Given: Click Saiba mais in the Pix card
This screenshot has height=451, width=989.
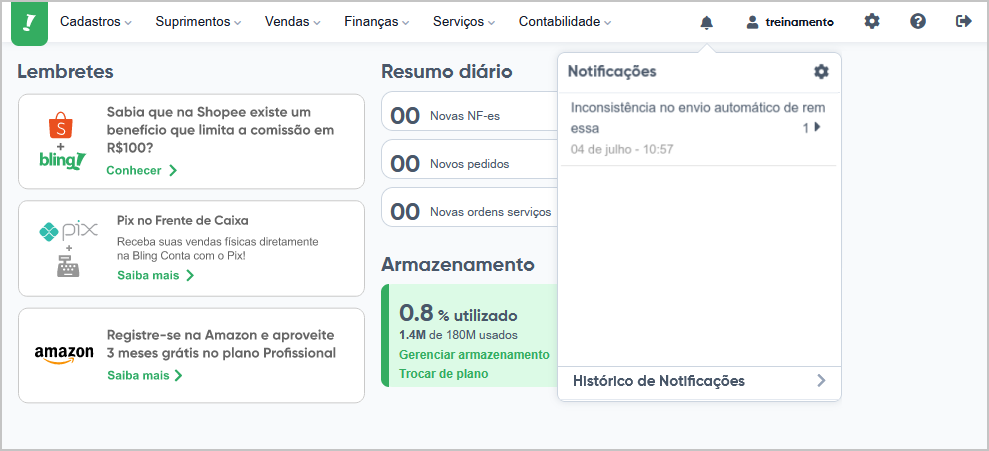Looking at the screenshot, I should point(155,276).
